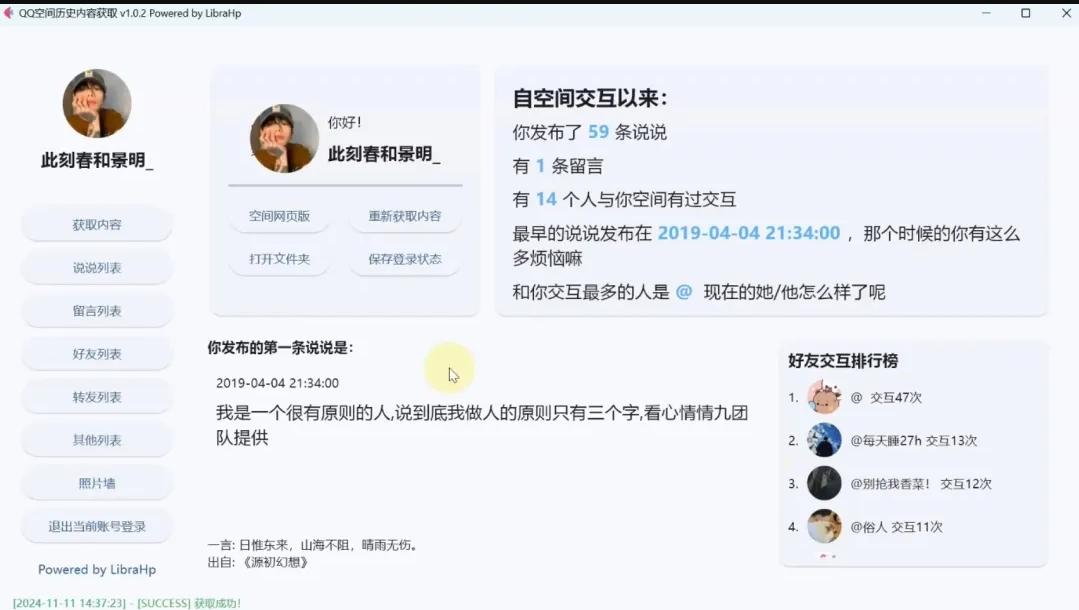
Task: Click the sidebar profile avatar
Action: [x=97, y=103]
